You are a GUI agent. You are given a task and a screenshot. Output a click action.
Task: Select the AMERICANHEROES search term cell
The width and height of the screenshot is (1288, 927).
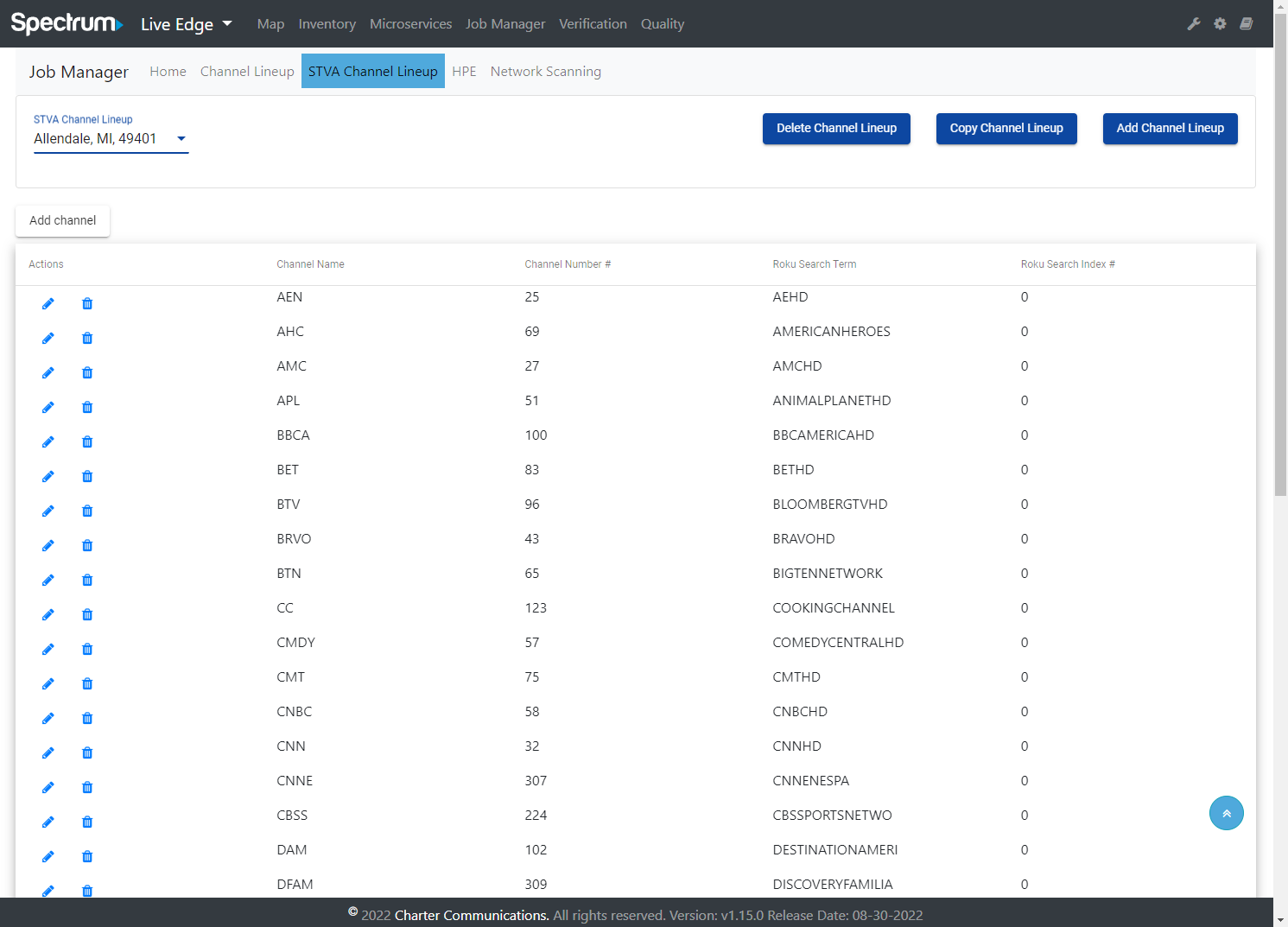click(831, 332)
